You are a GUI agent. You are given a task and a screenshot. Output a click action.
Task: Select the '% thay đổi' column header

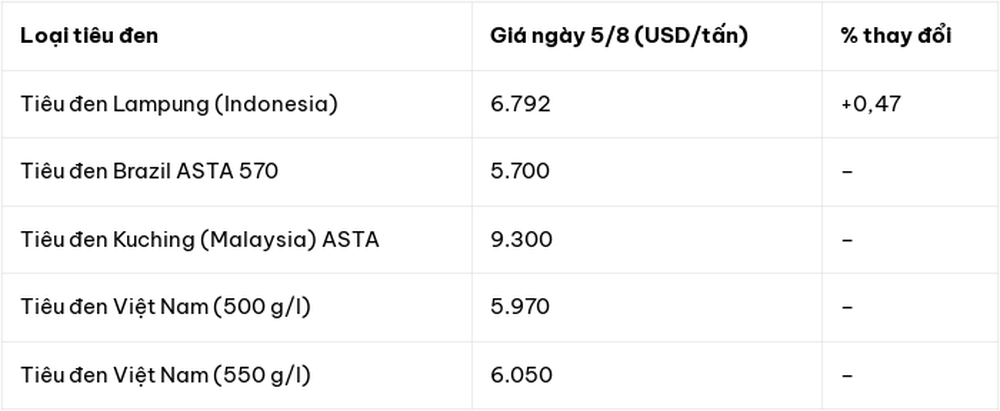tap(895, 36)
